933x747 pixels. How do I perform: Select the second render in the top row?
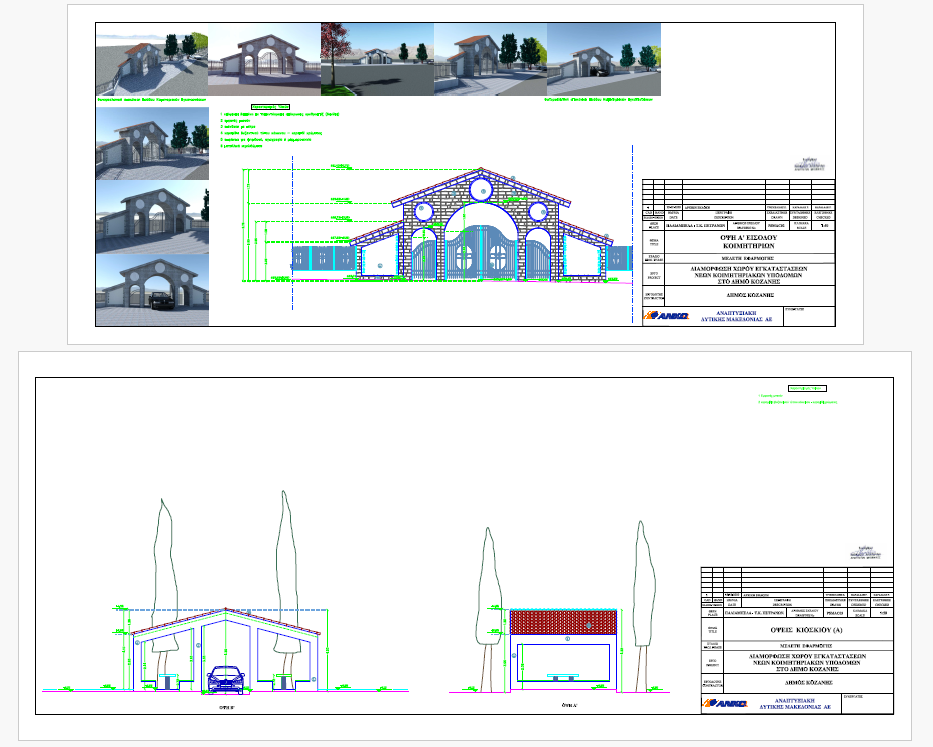(x=264, y=62)
